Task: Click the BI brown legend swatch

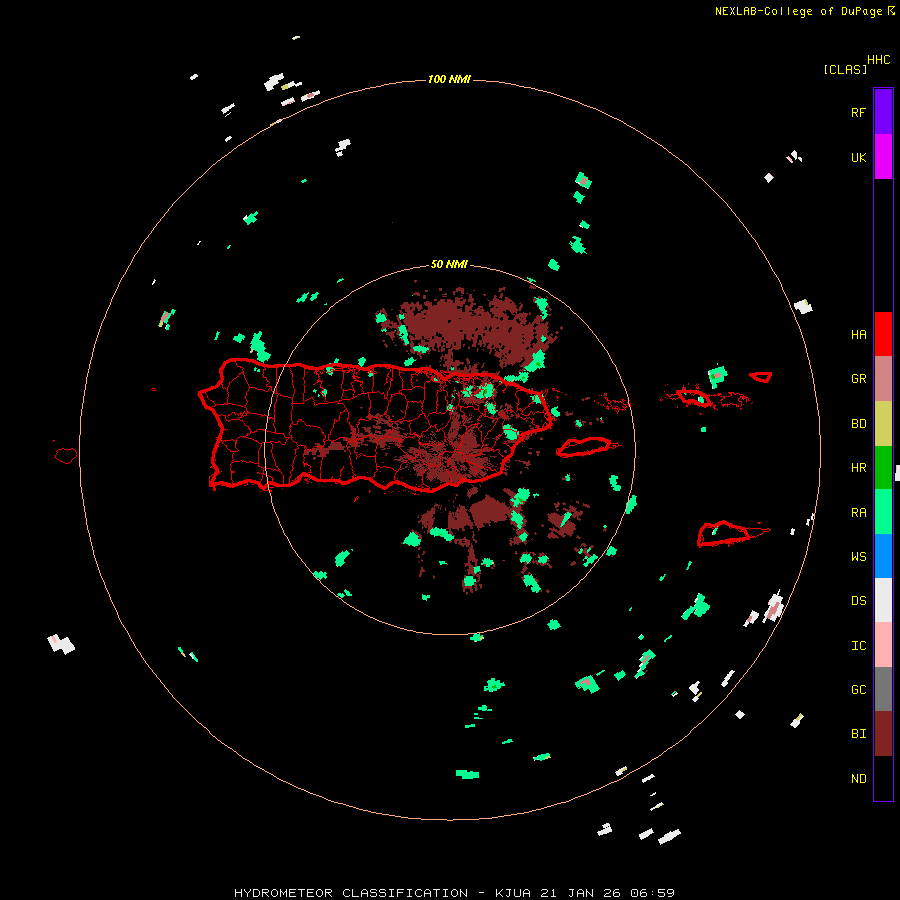Action: click(x=883, y=734)
